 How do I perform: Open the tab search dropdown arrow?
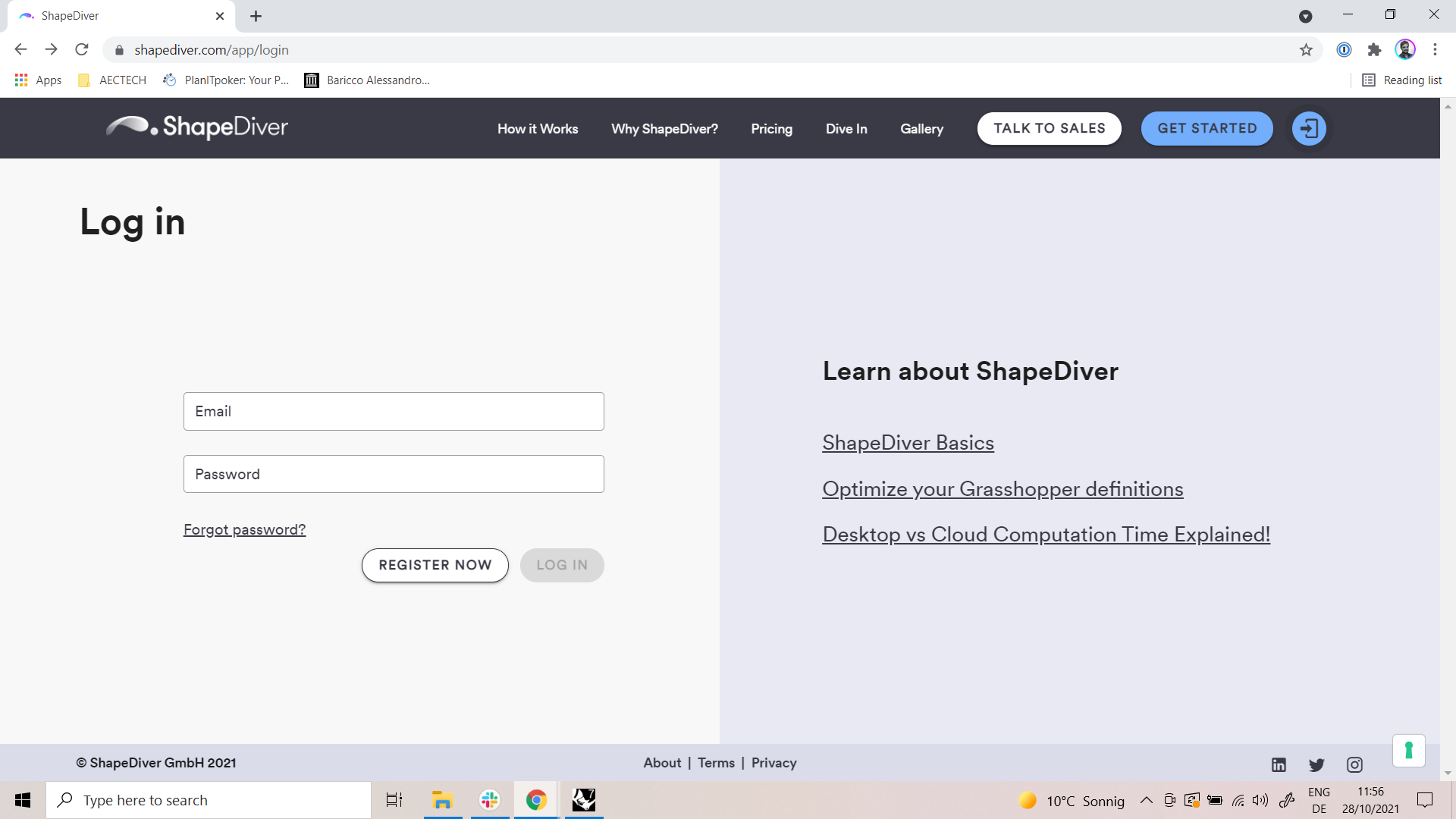1305,16
